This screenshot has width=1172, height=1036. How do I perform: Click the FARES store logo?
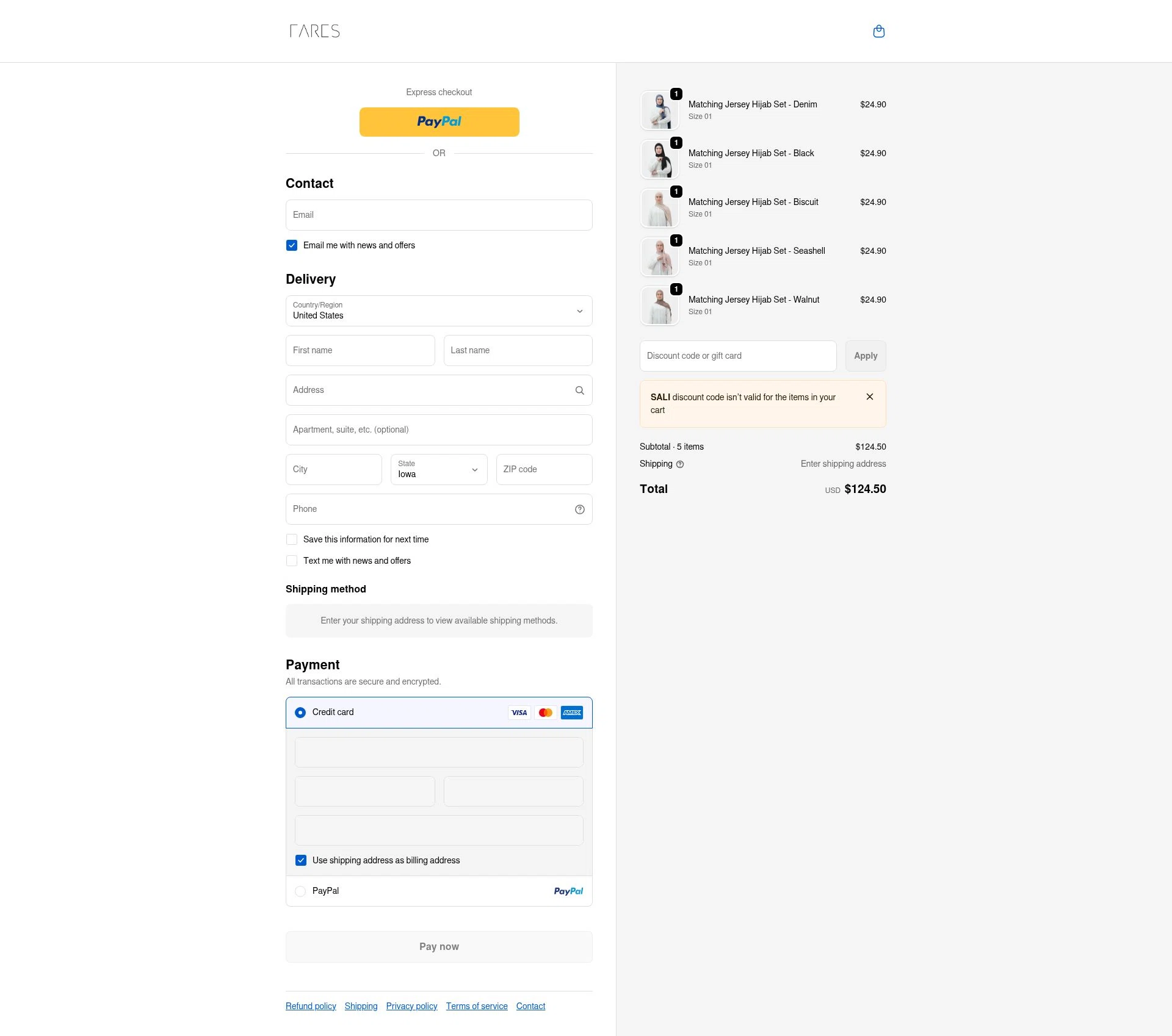point(314,31)
